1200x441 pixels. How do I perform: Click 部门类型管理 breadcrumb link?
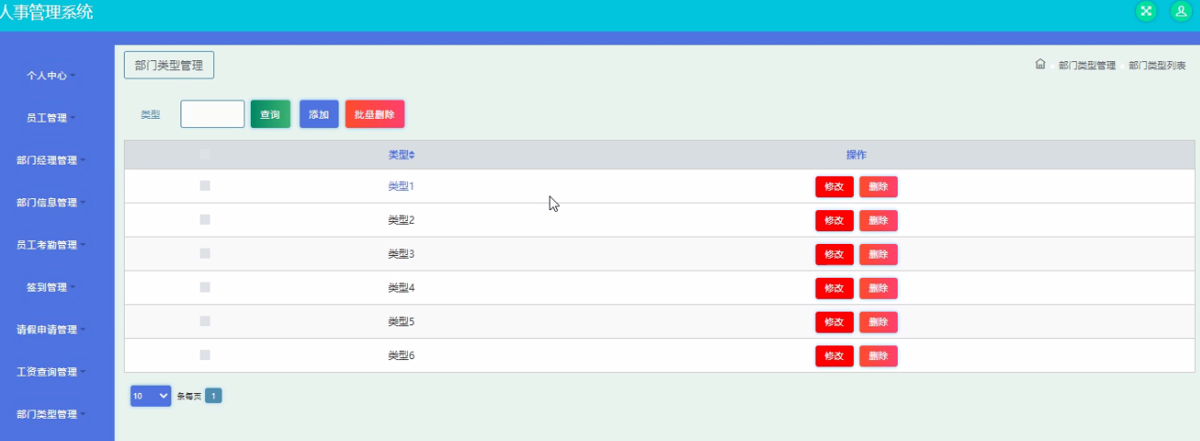[1087, 65]
